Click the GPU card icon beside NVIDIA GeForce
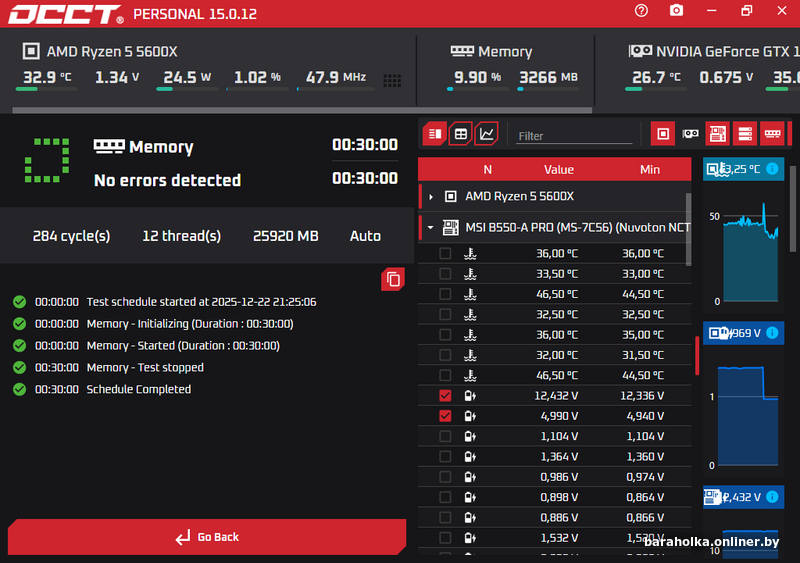 [640, 51]
